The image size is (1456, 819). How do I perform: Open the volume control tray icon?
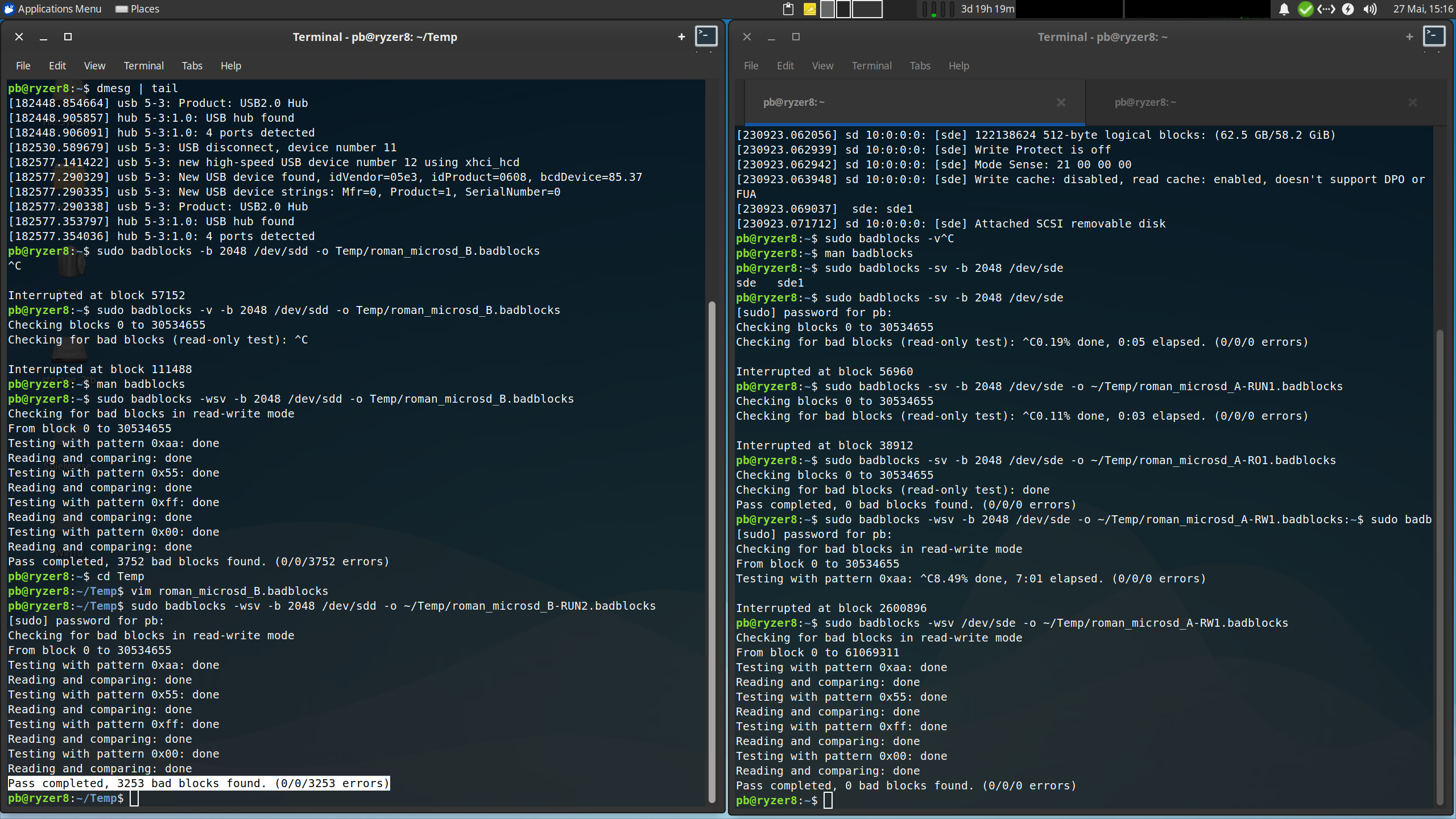click(x=1370, y=9)
